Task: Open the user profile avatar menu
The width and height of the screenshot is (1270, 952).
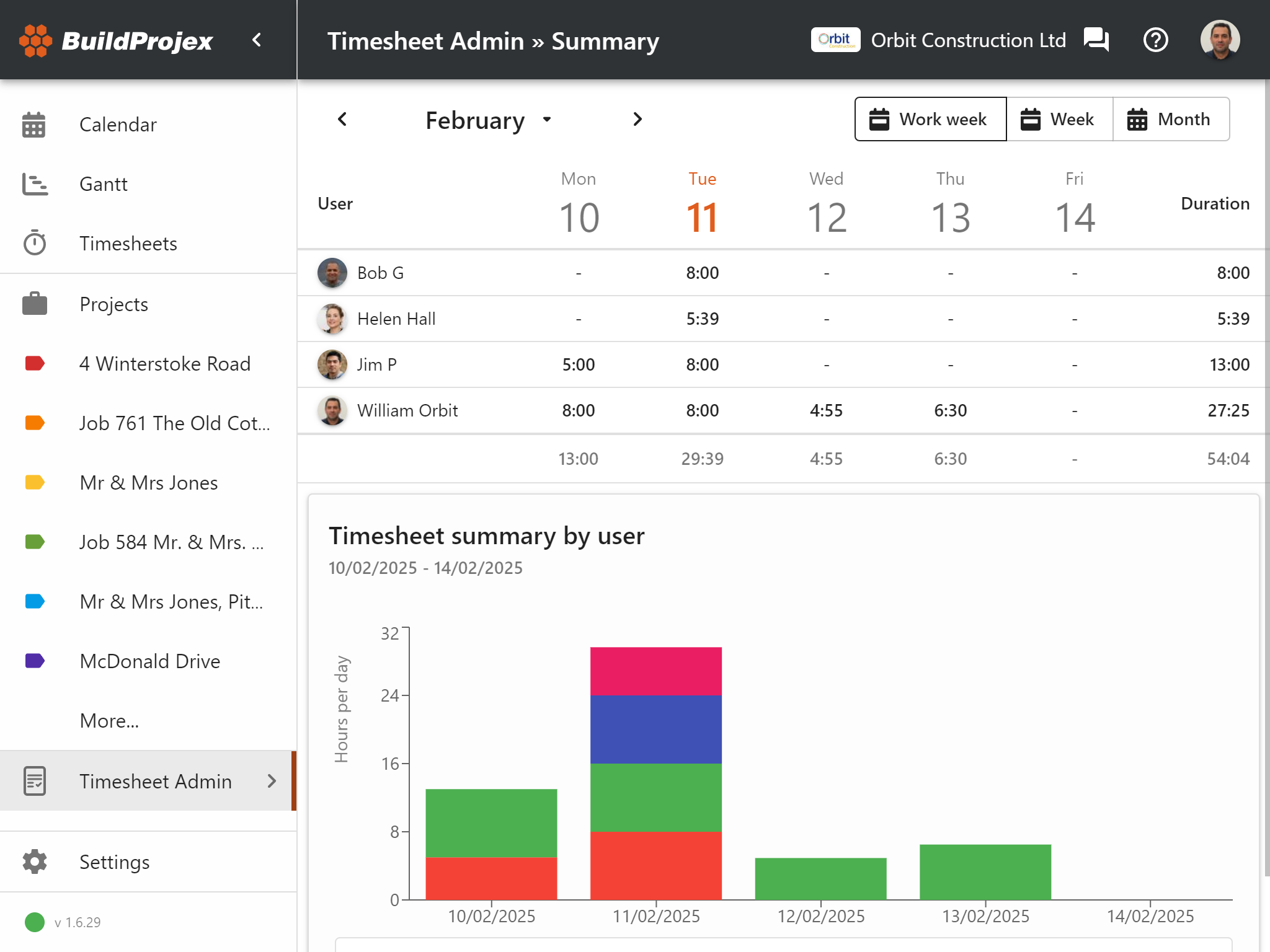Action: 1219,40
